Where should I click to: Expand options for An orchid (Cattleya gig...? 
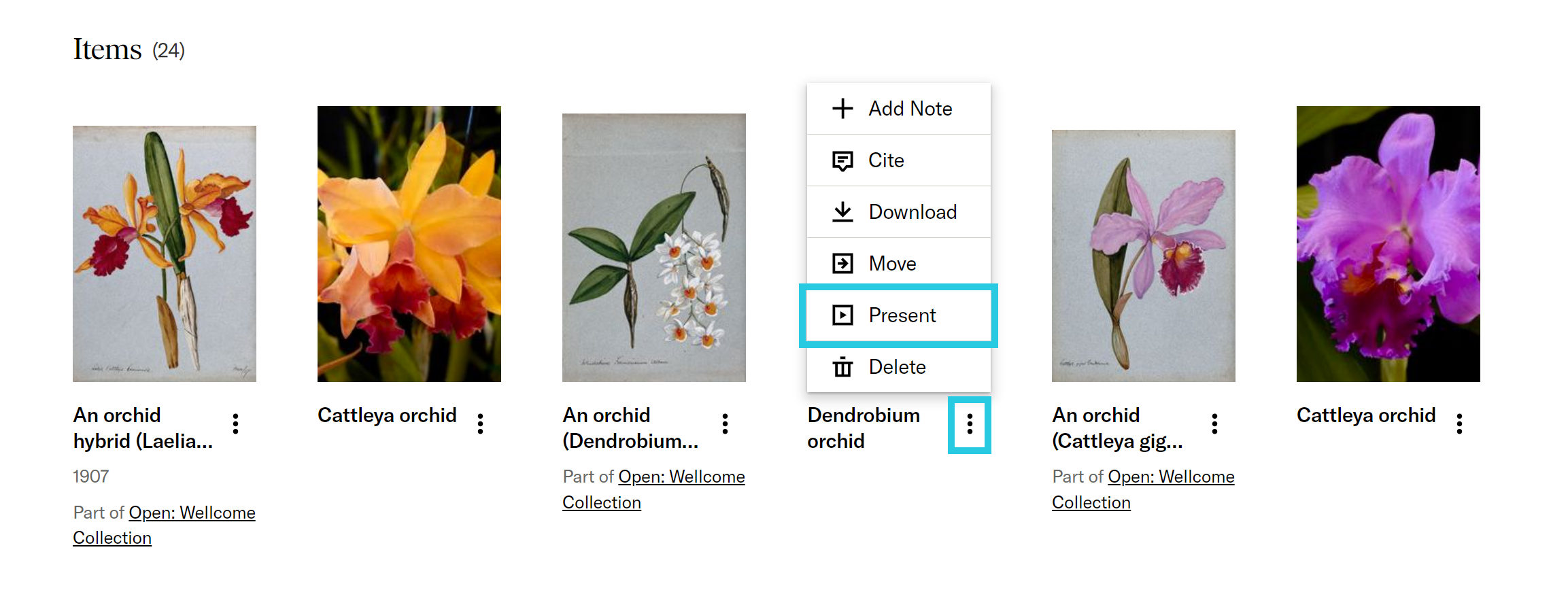1214,424
